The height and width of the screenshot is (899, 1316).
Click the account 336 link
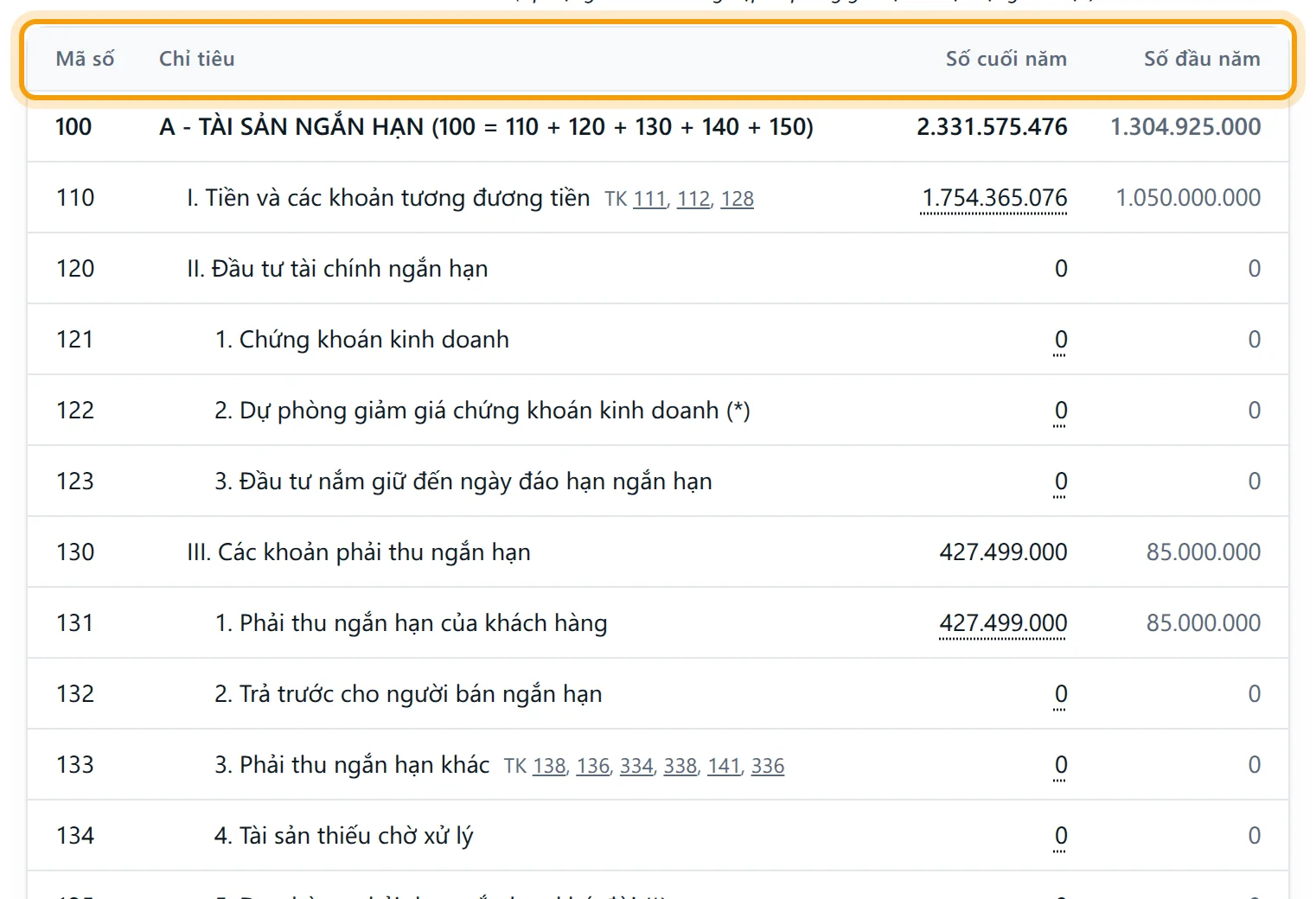click(x=768, y=766)
